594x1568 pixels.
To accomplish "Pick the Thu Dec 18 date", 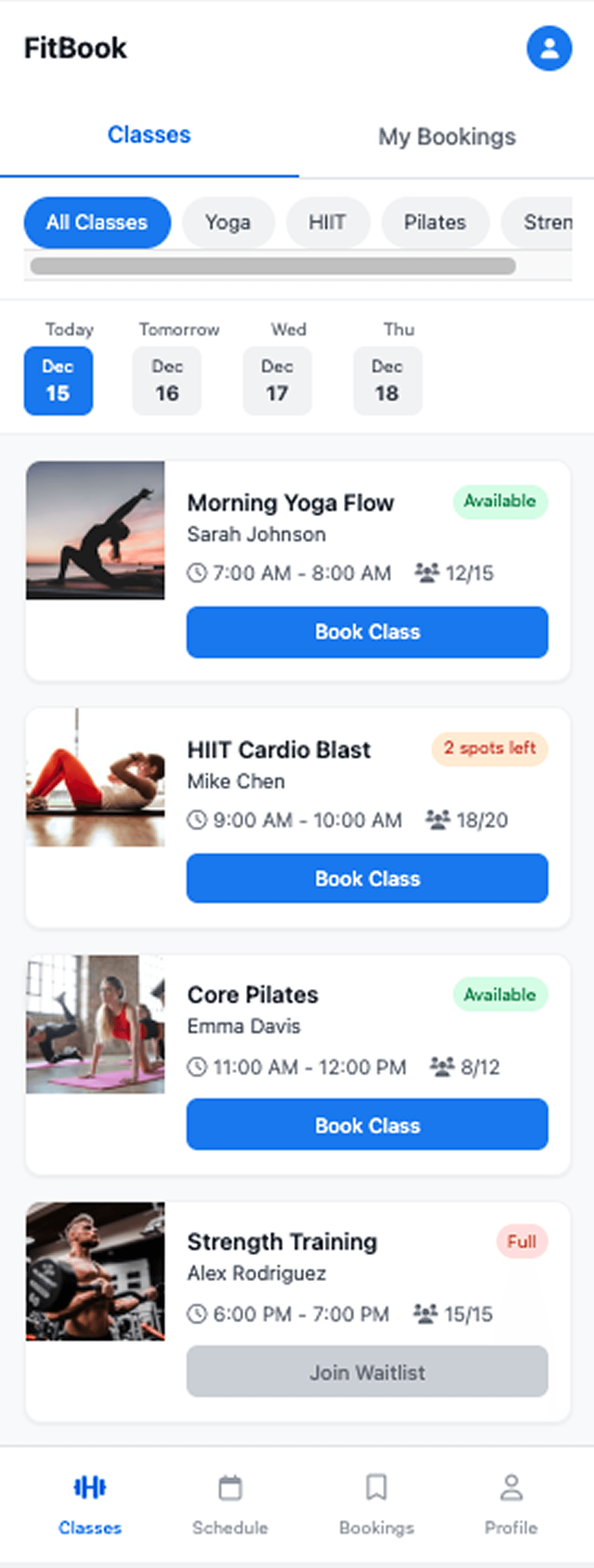I will (387, 381).
